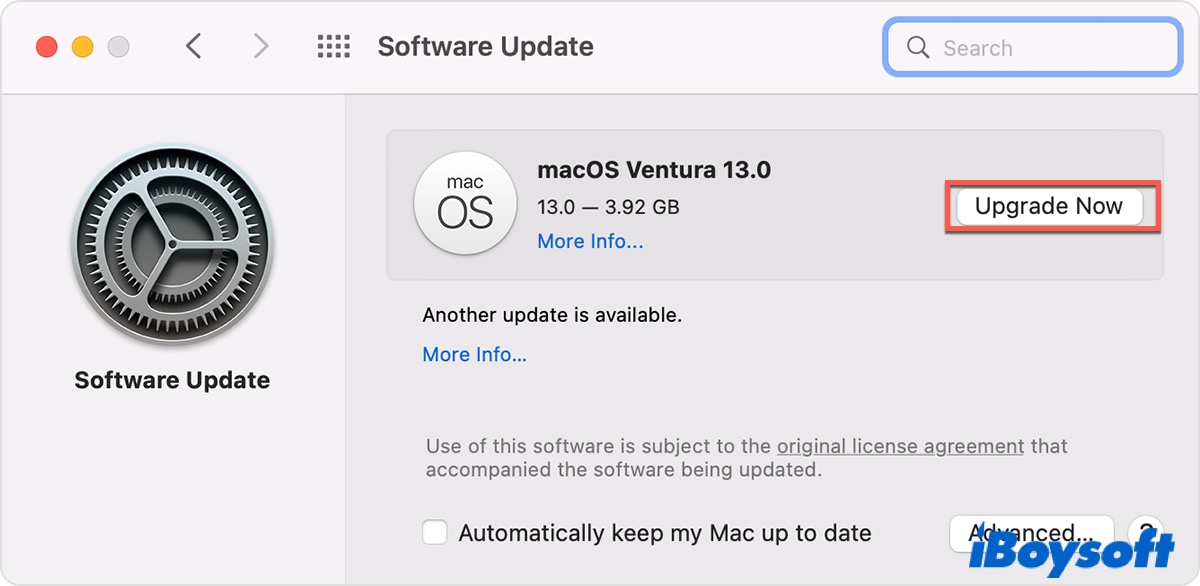Open help with the question mark button
The height and width of the screenshot is (586, 1200).
tap(1146, 531)
